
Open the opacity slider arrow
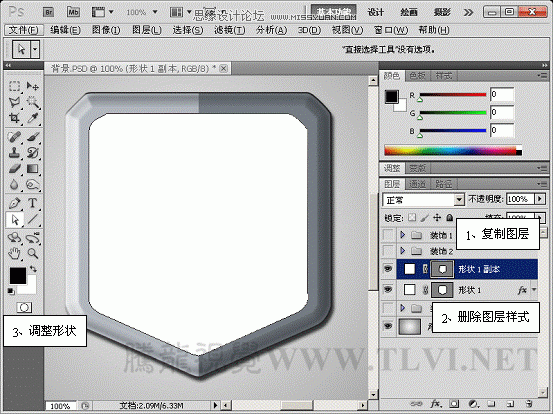click(540, 199)
